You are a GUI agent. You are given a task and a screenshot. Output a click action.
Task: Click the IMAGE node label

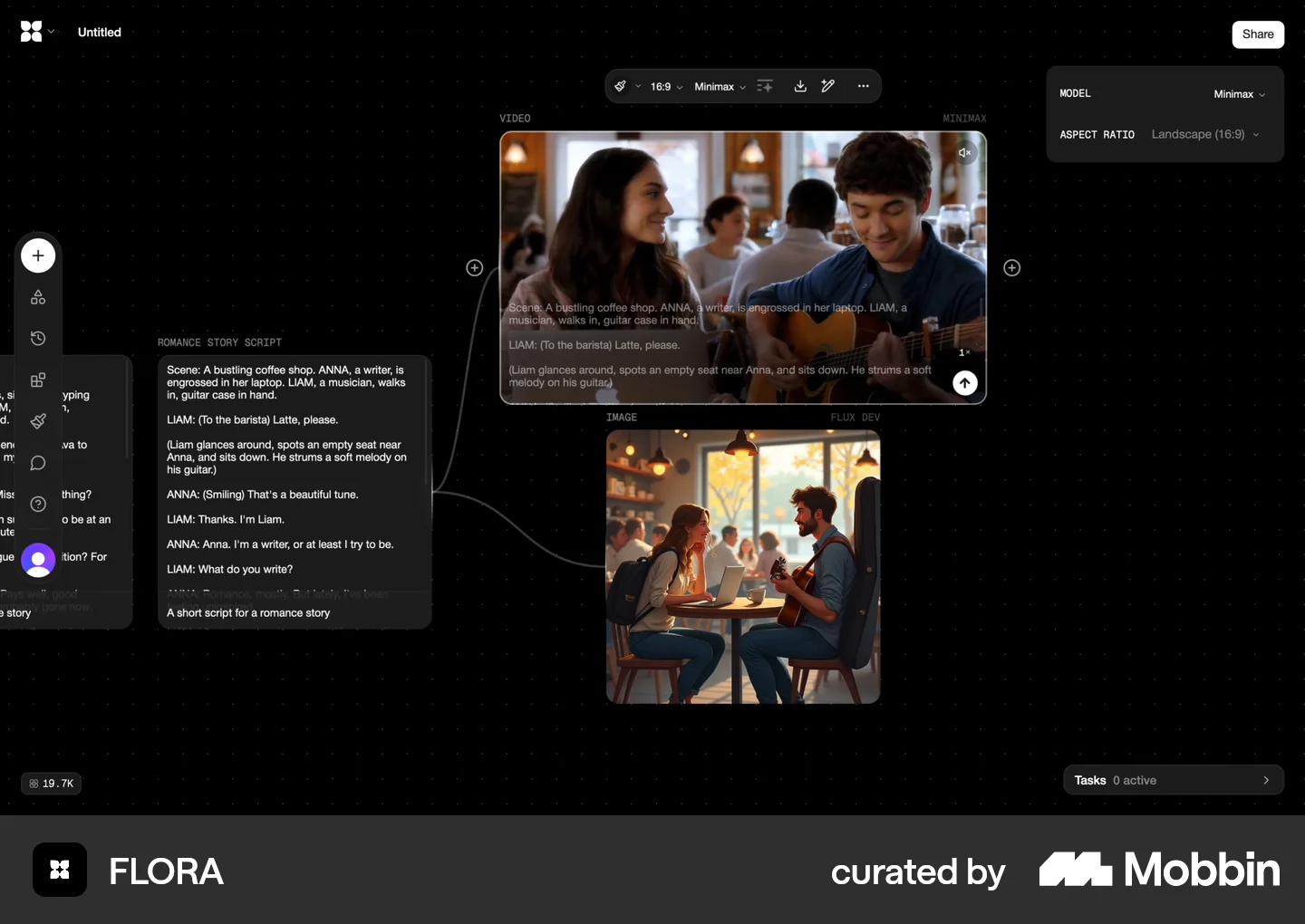622,418
